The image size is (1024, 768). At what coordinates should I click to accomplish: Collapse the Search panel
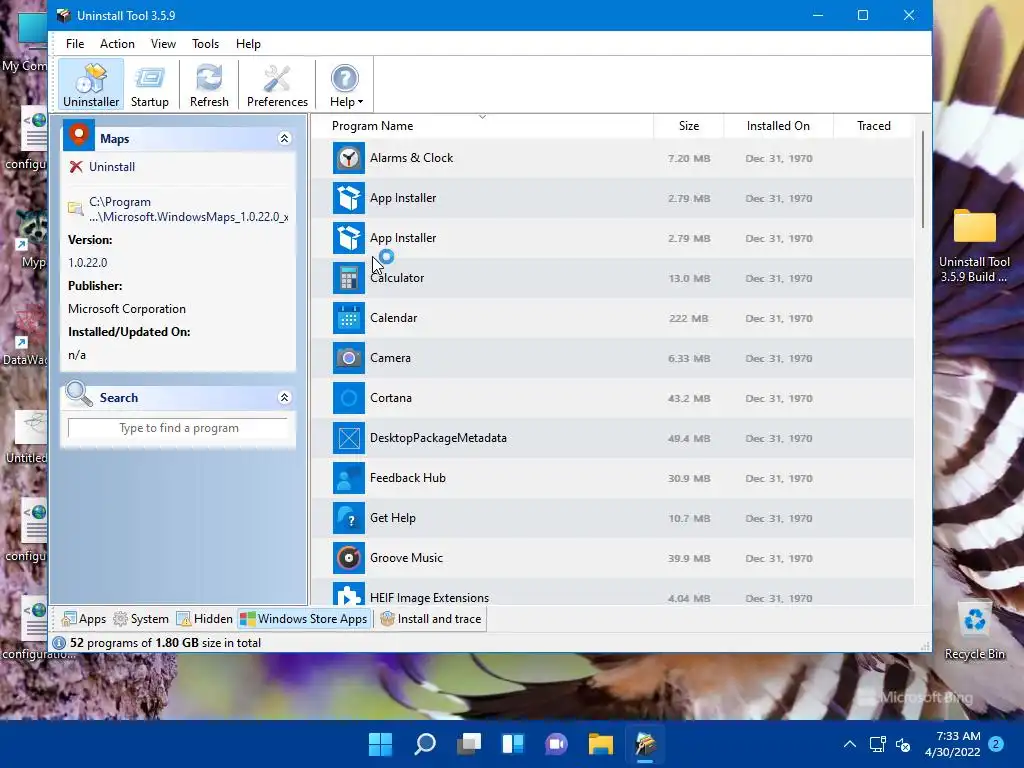[x=284, y=398]
